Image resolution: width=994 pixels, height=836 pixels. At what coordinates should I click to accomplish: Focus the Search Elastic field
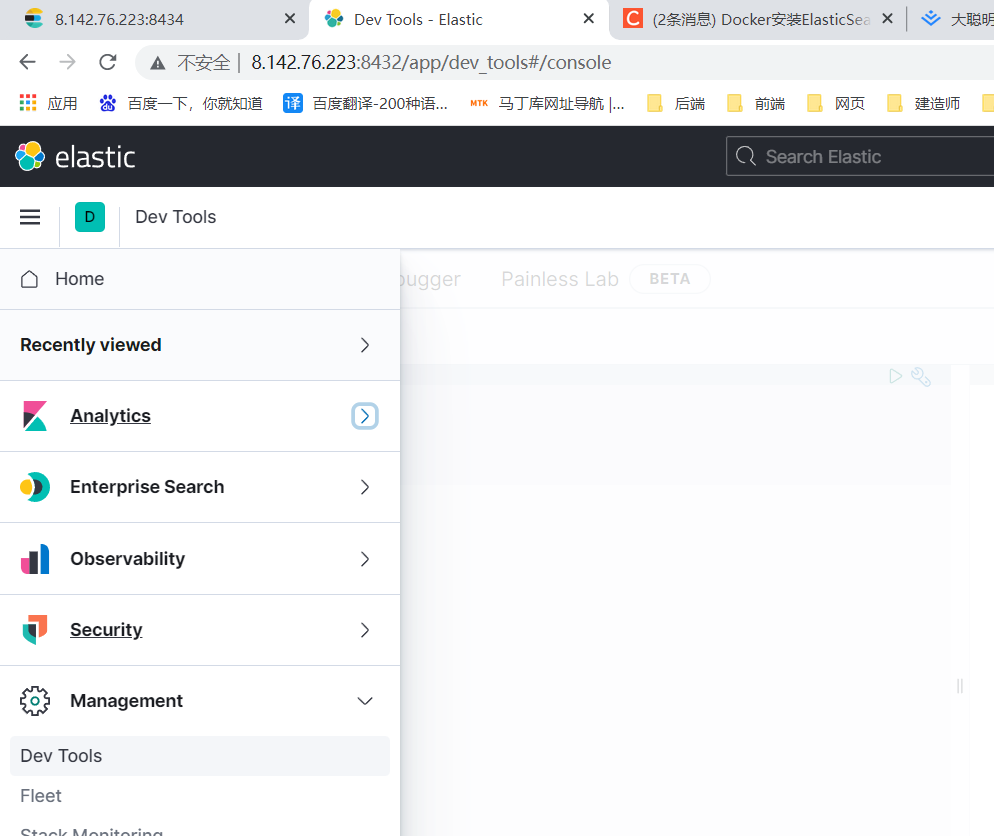[x=860, y=156]
